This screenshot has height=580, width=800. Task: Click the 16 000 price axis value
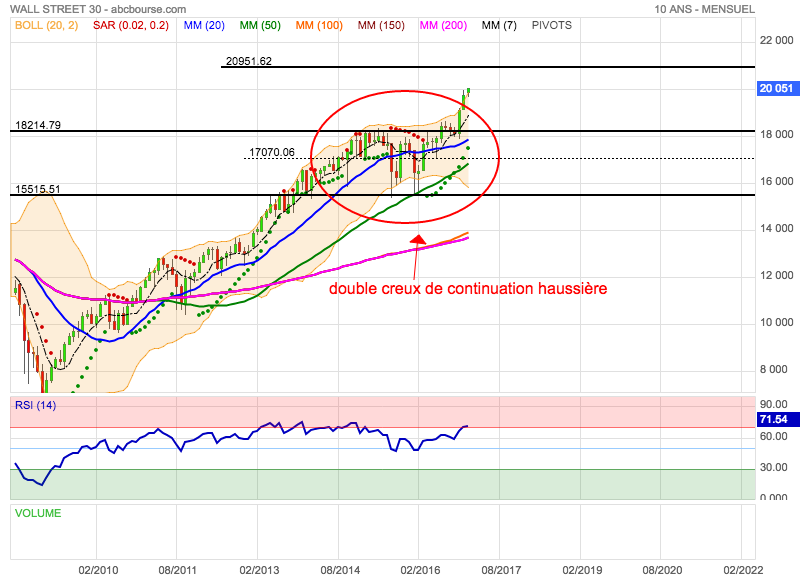tap(777, 182)
